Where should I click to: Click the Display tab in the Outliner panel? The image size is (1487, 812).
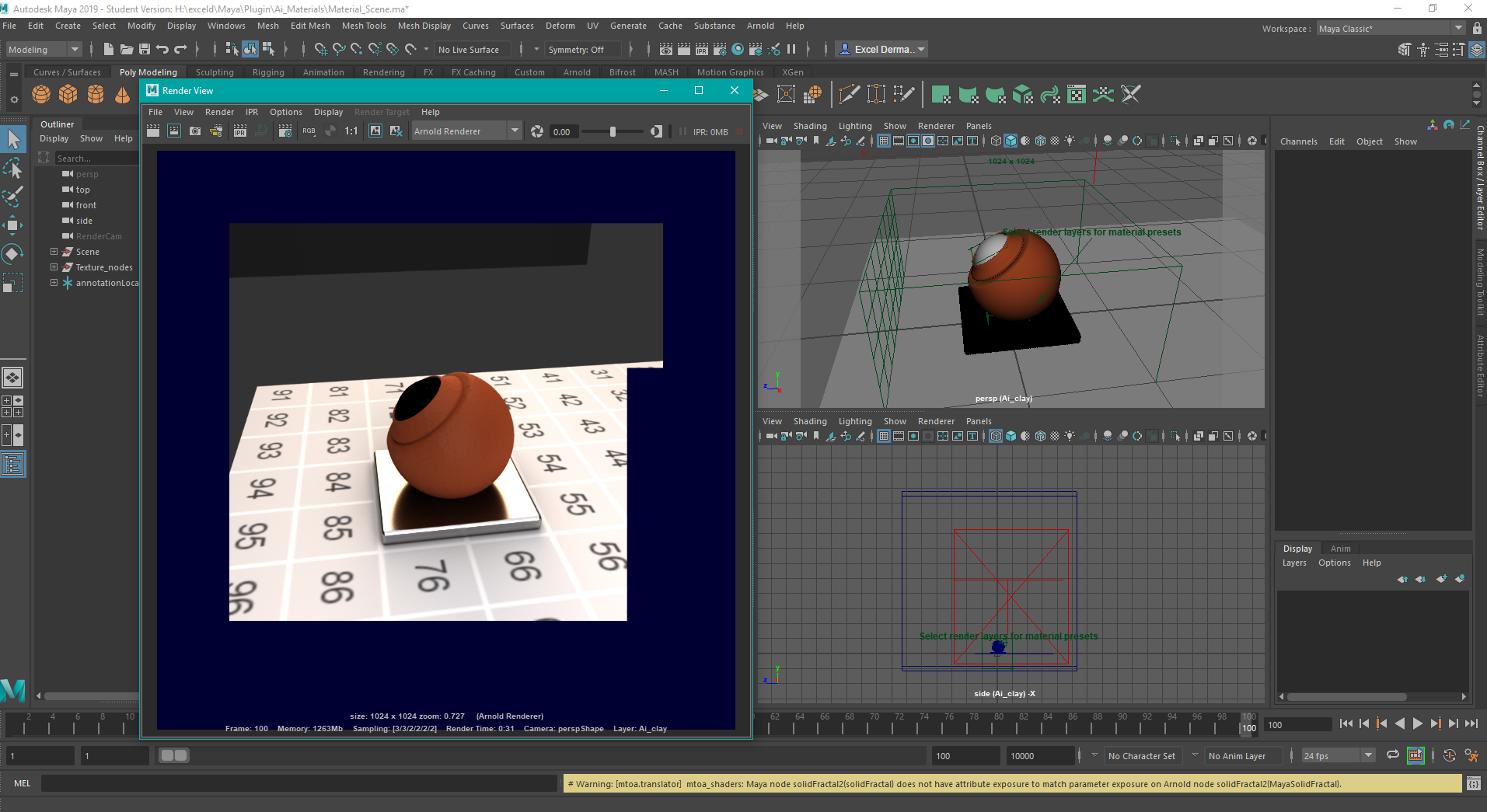(x=54, y=138)
